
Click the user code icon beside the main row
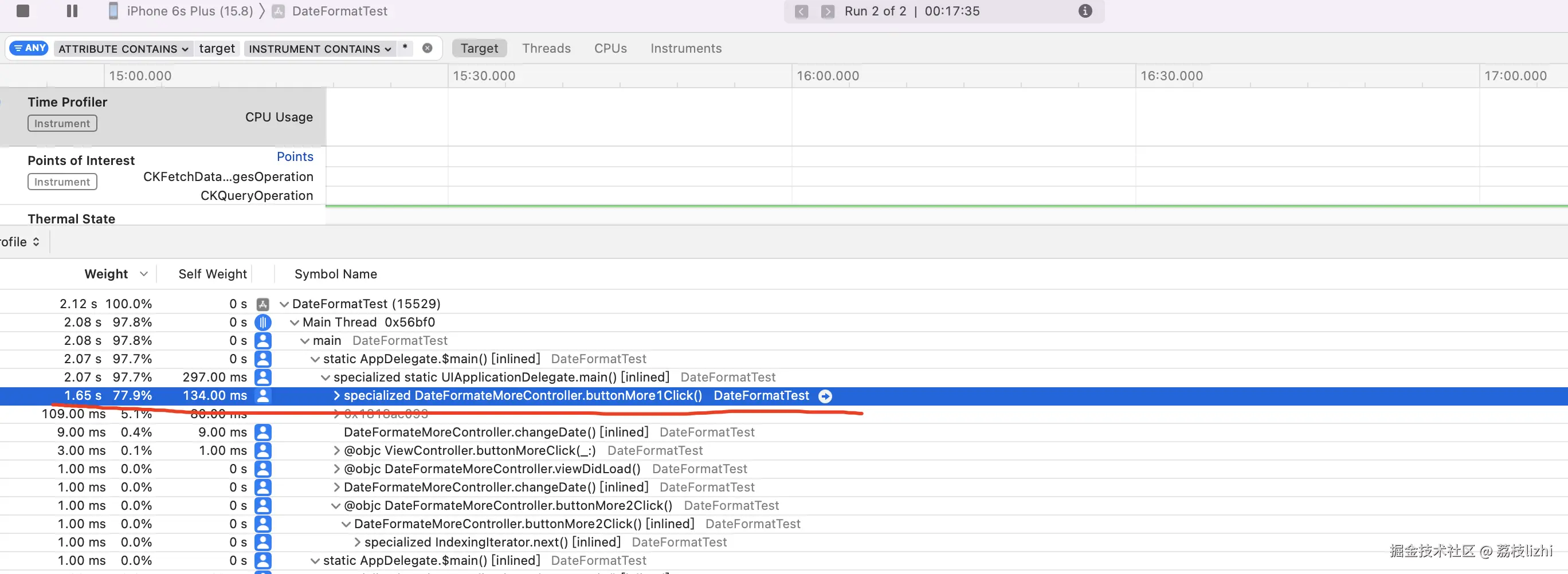pyautogui.click(x=263, y=340)
